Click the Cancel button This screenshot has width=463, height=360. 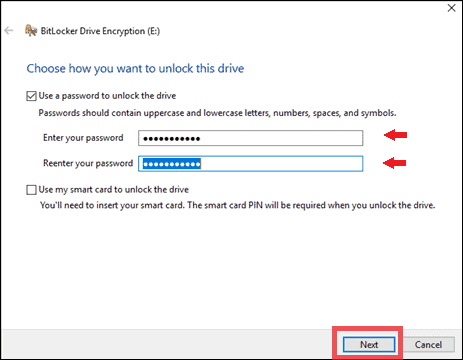428,344
